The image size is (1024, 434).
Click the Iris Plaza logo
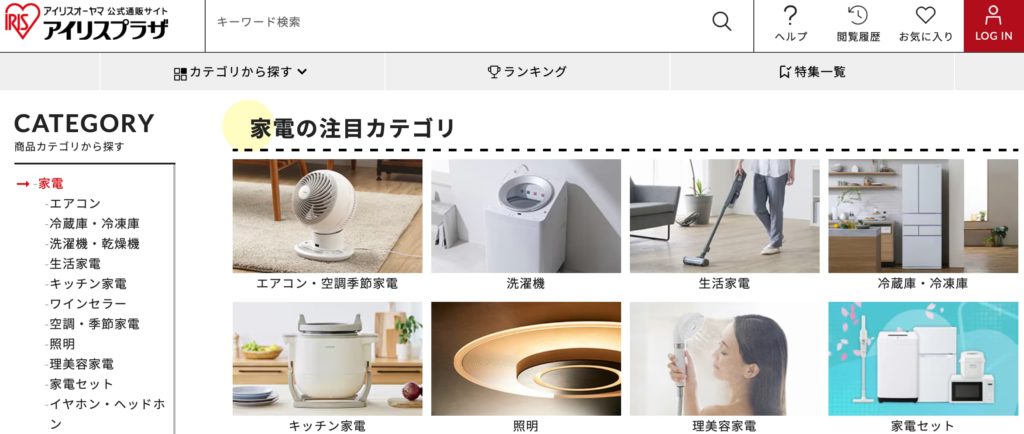tap(86, 22)
